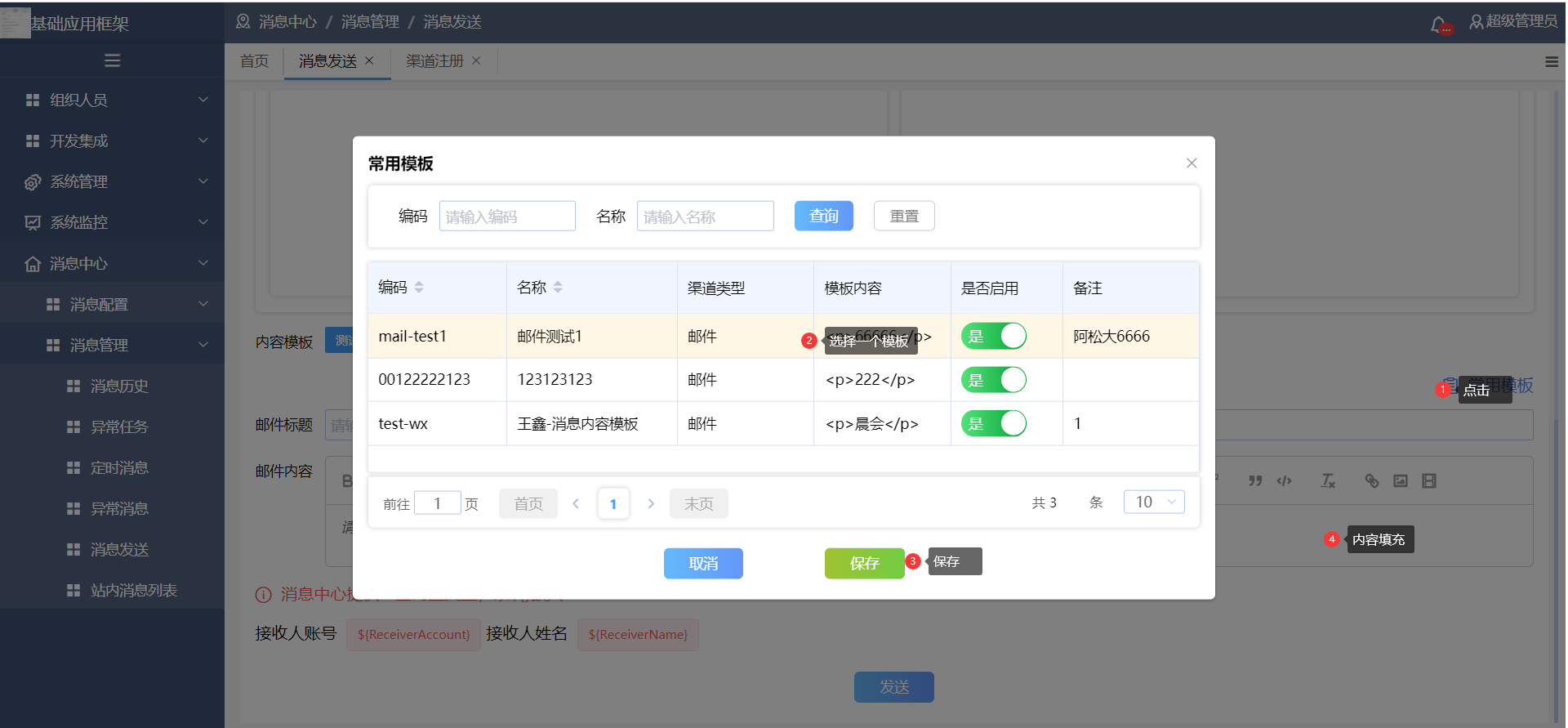The width and height of the screenshot is (1568, 728).
Task: Switch to the 渠道注册 tab
Action: coord(434,61)
